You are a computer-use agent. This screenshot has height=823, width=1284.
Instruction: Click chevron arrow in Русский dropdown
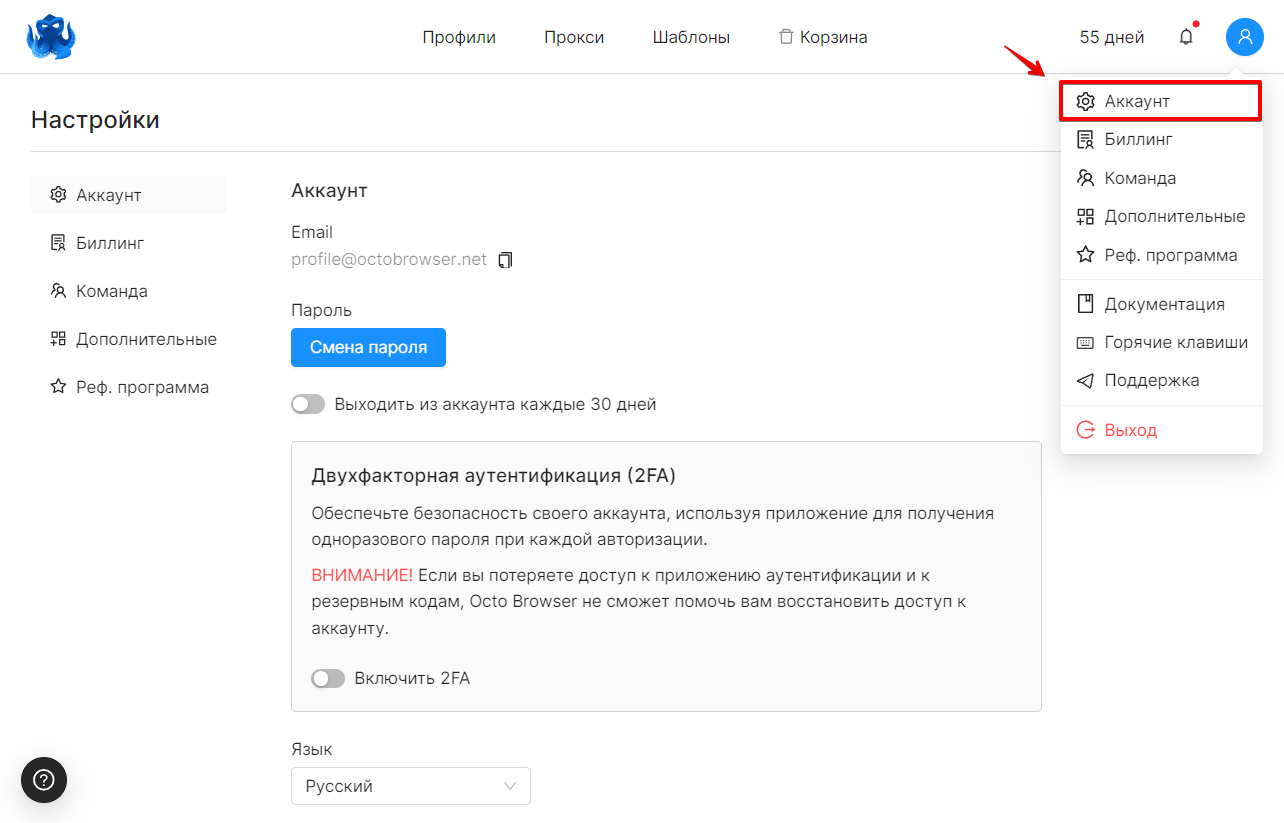tap(511, 786)
